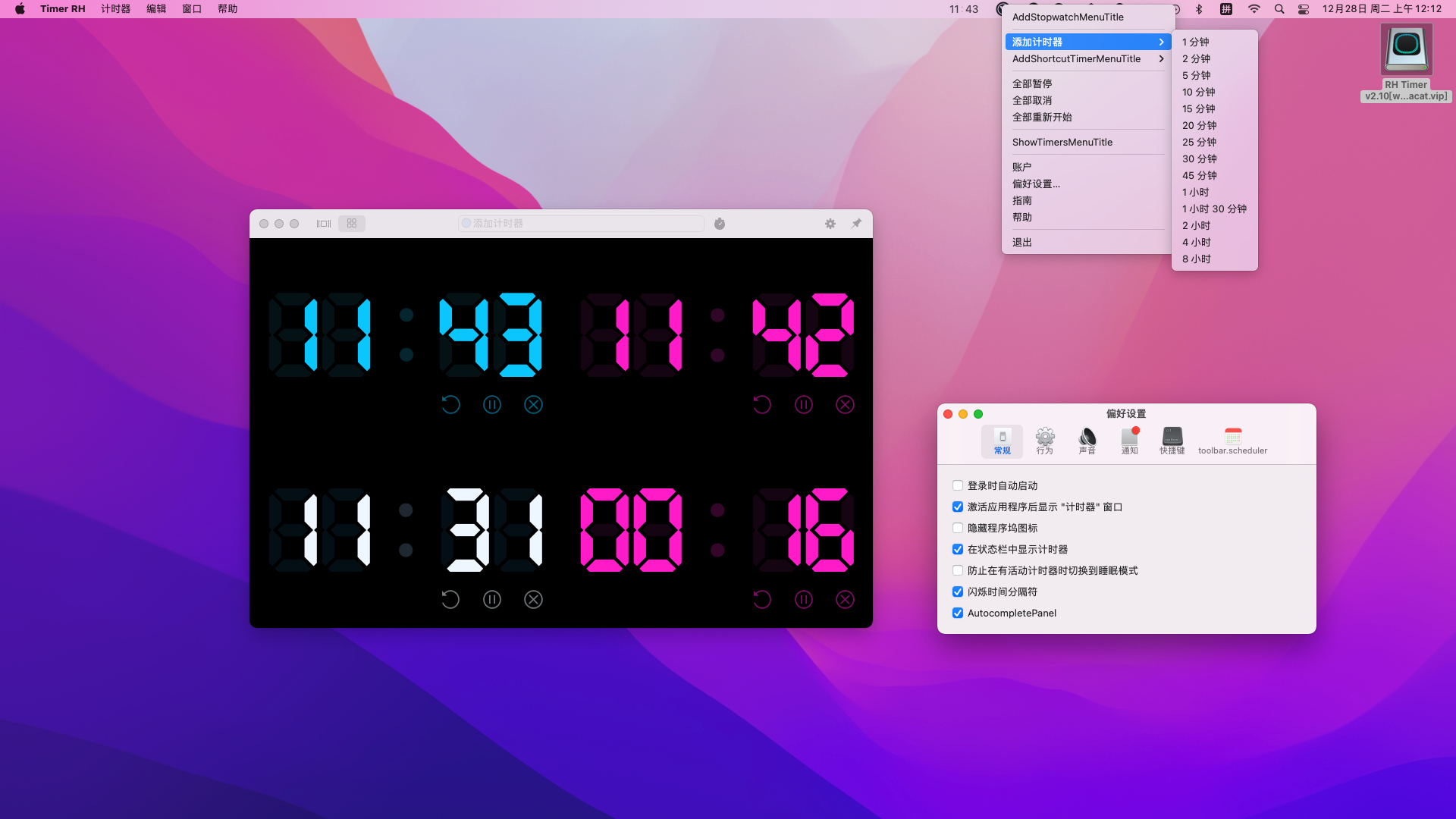Cancel the pink 00:16 timer
Screen dimensions: 1456x819
pos(846,600)
